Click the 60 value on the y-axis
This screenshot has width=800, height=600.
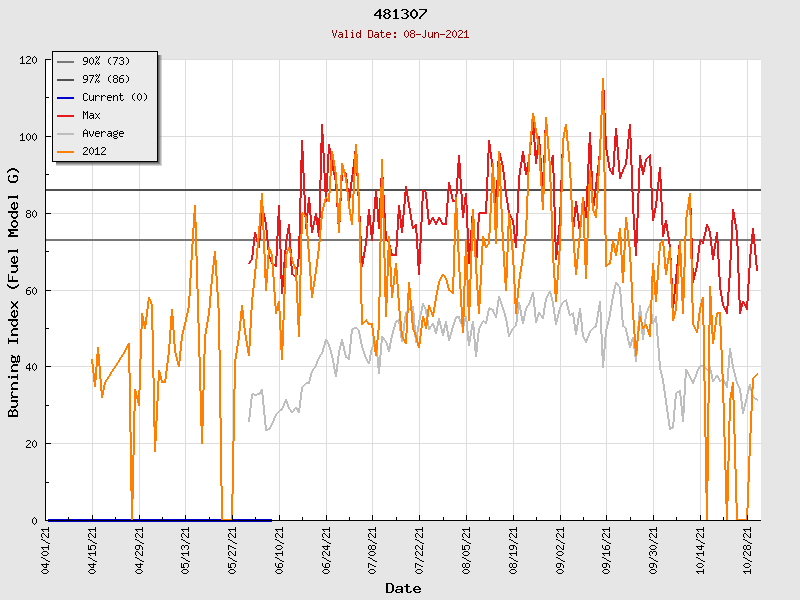coord(31,290)
